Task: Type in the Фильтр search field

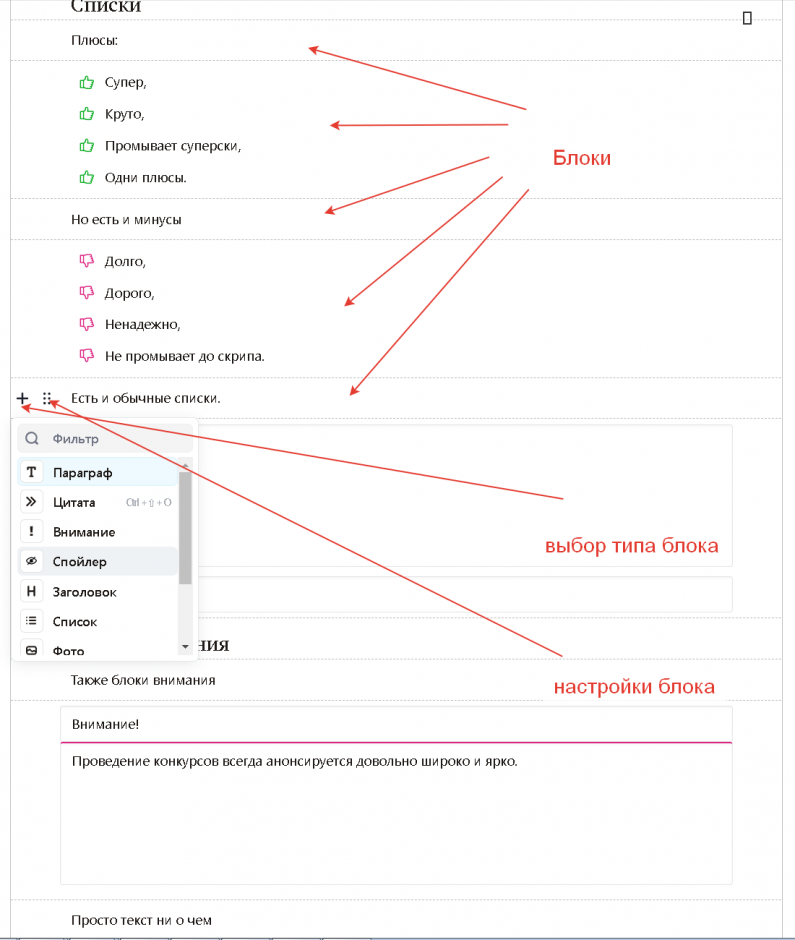Action: point(115,439)
